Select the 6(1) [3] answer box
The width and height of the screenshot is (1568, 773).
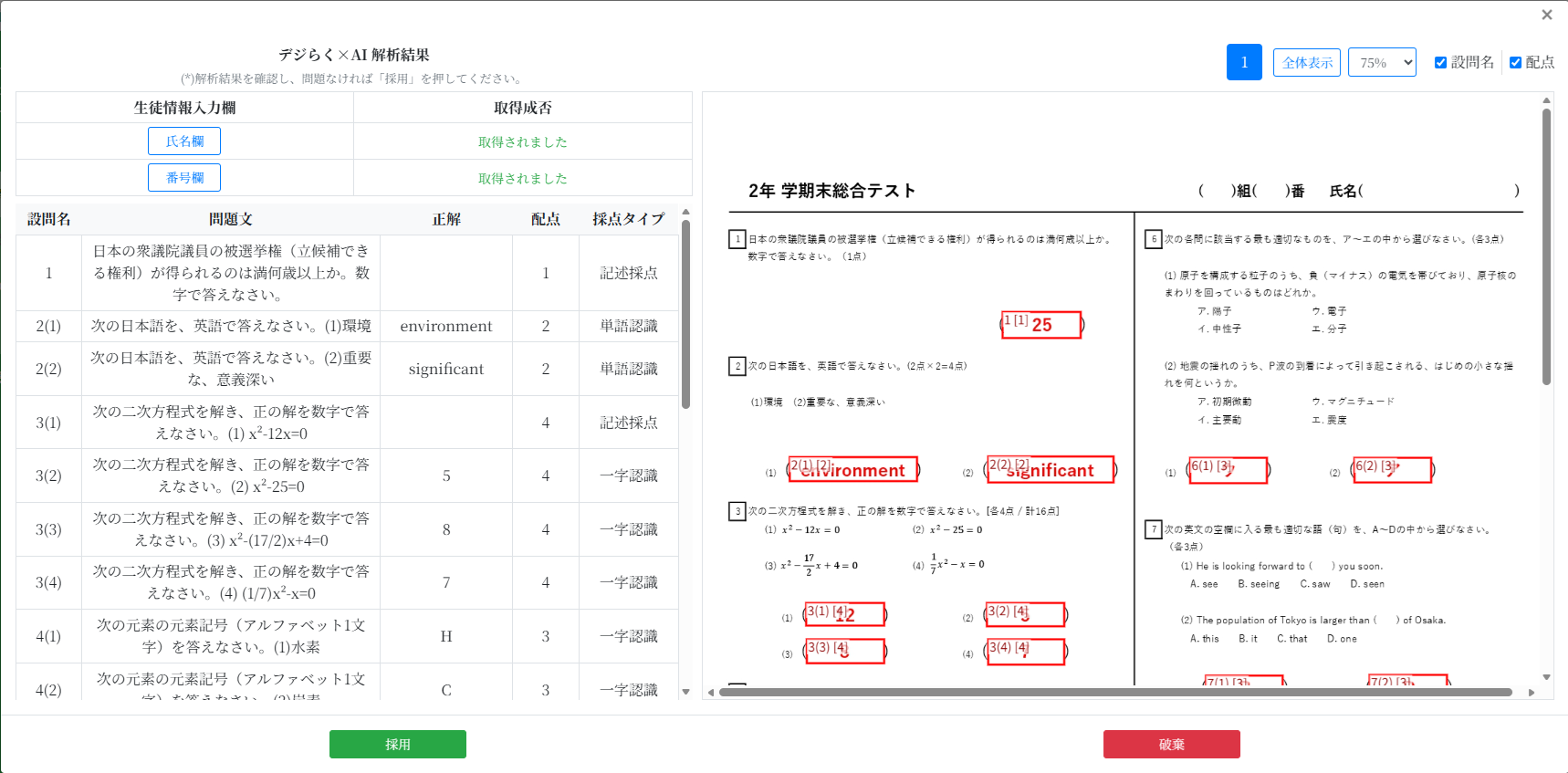tap(1228, 470)
